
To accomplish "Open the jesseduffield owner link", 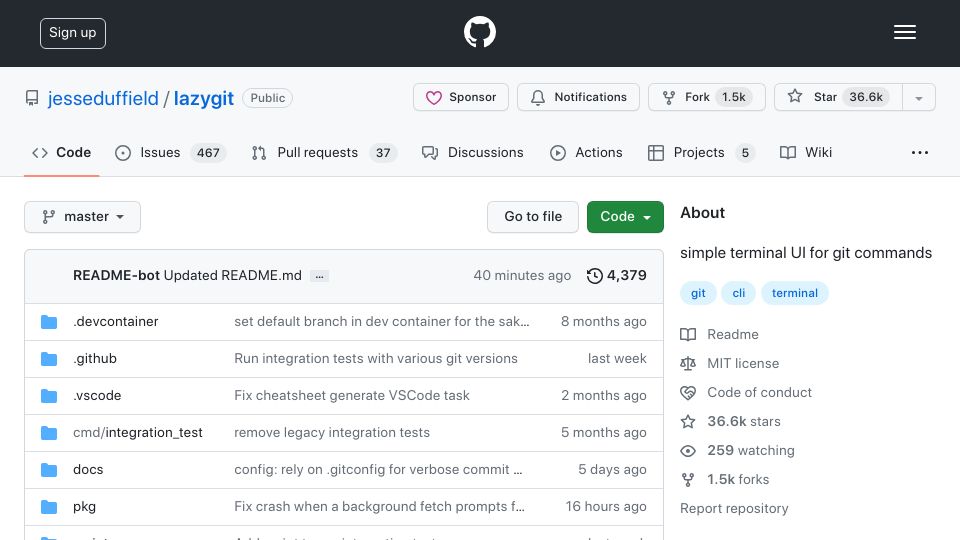I will pos(103,98).
